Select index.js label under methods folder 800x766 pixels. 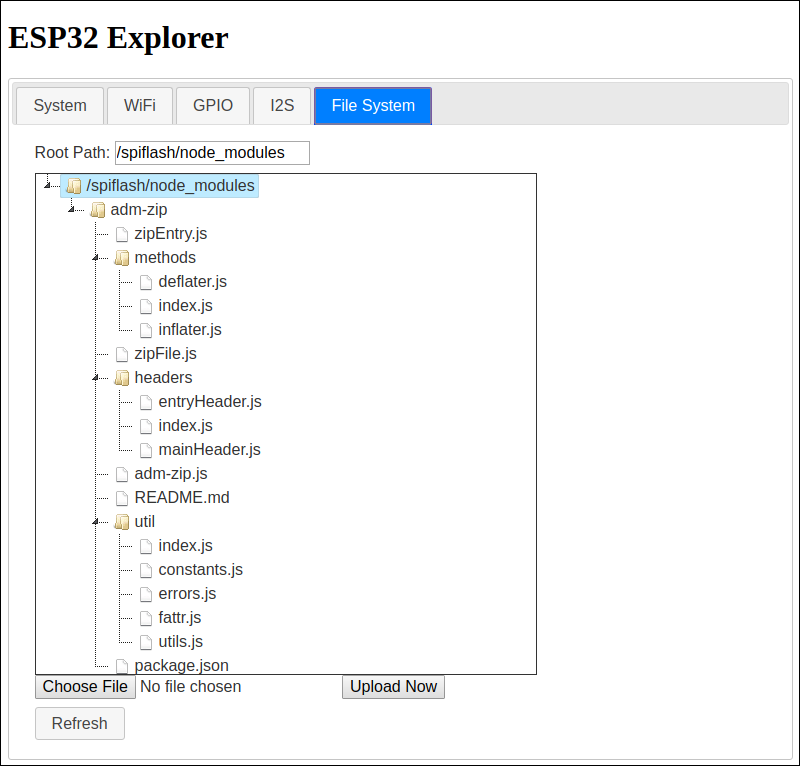pos(185,306)
